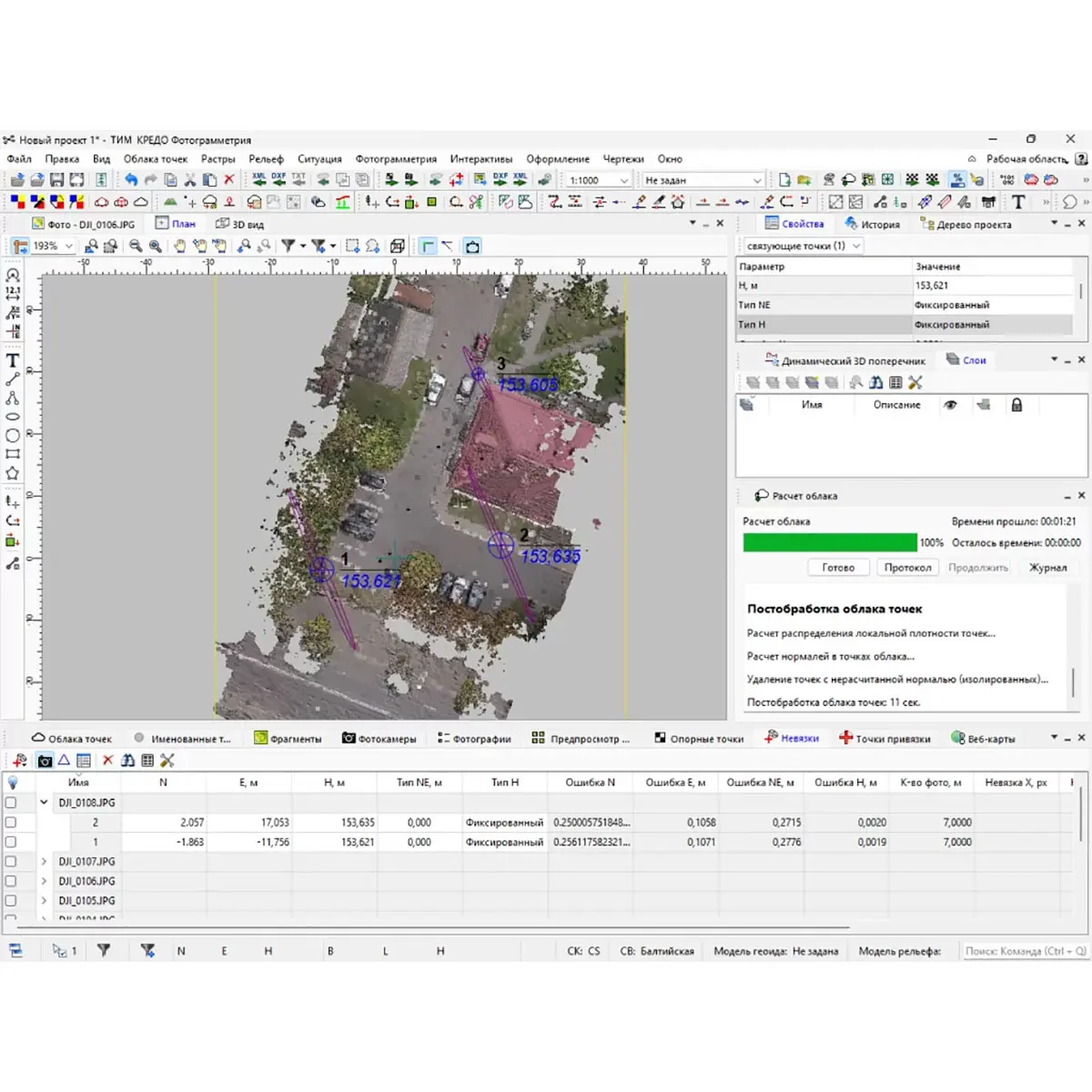Click the green calculation progress bar
Screen dimensions: 1092x1092
point(829,542)
